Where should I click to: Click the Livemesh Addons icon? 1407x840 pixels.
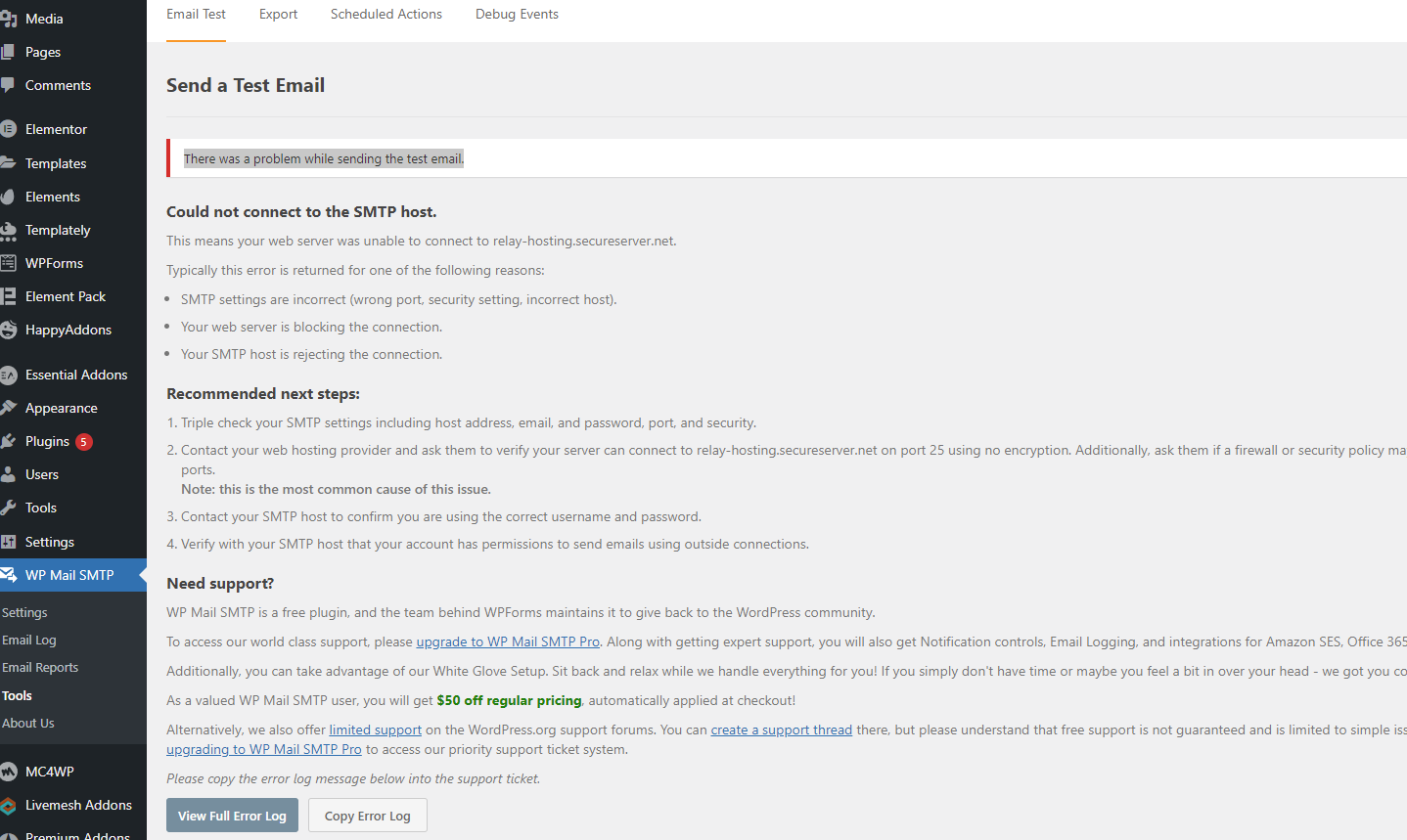click(x=8, y=805)
